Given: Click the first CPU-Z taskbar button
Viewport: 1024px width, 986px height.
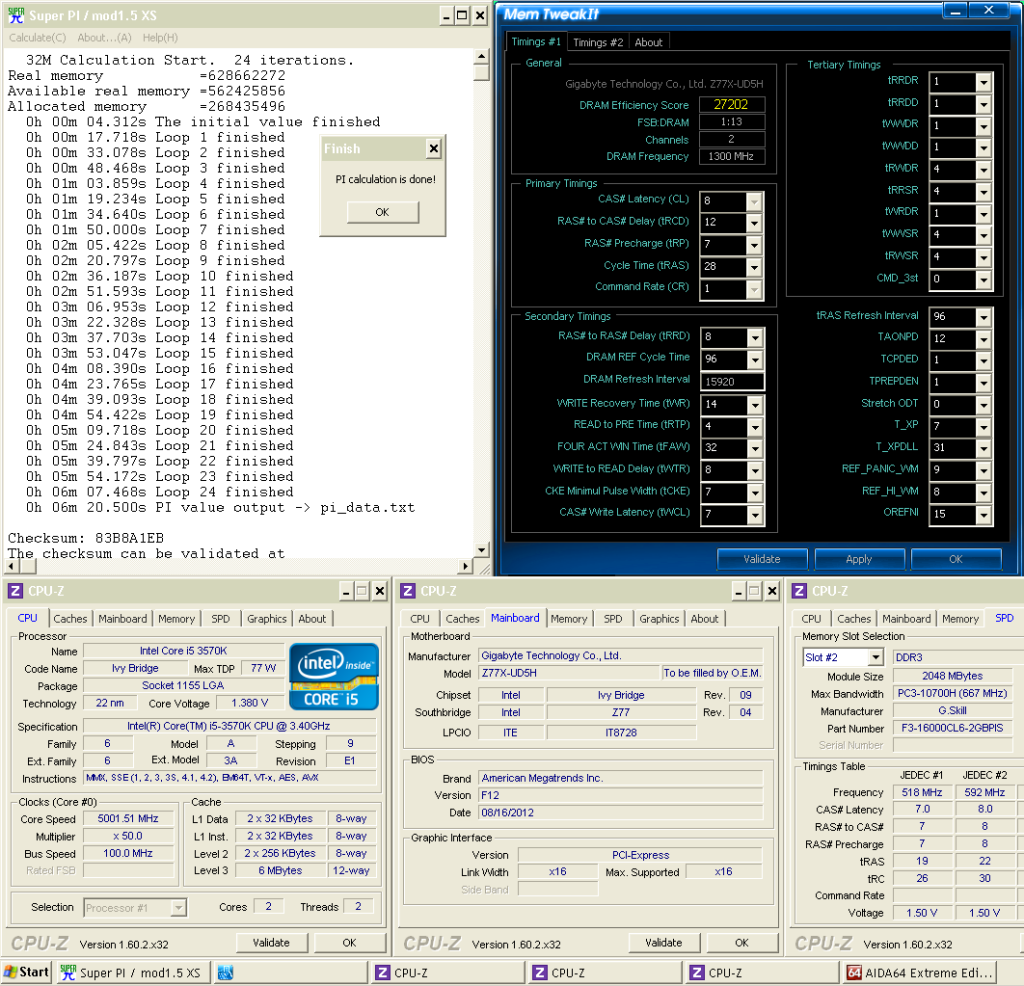Looking at the screenshot, I should [x=449, y=972].
